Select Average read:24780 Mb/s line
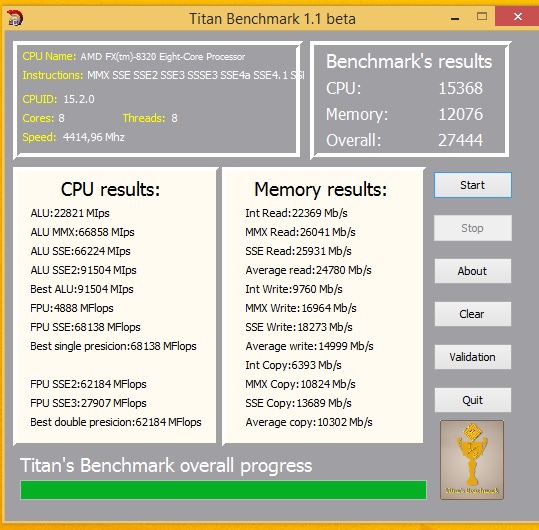This screenshot has height=530, width=539. [x=308, y=270]
